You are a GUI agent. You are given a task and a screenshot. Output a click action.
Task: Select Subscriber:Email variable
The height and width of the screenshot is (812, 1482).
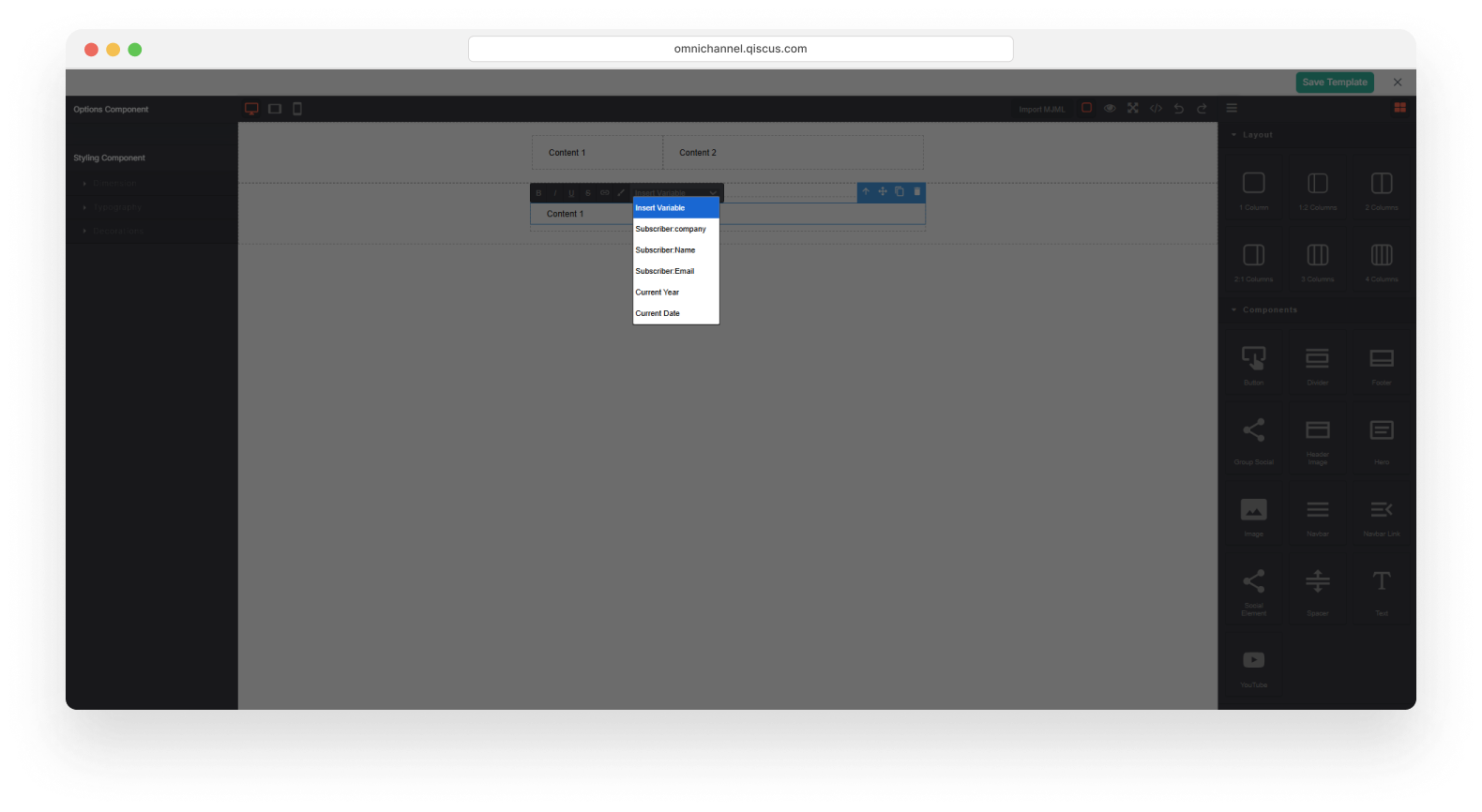pyautogui.click(x=676, y=271)
